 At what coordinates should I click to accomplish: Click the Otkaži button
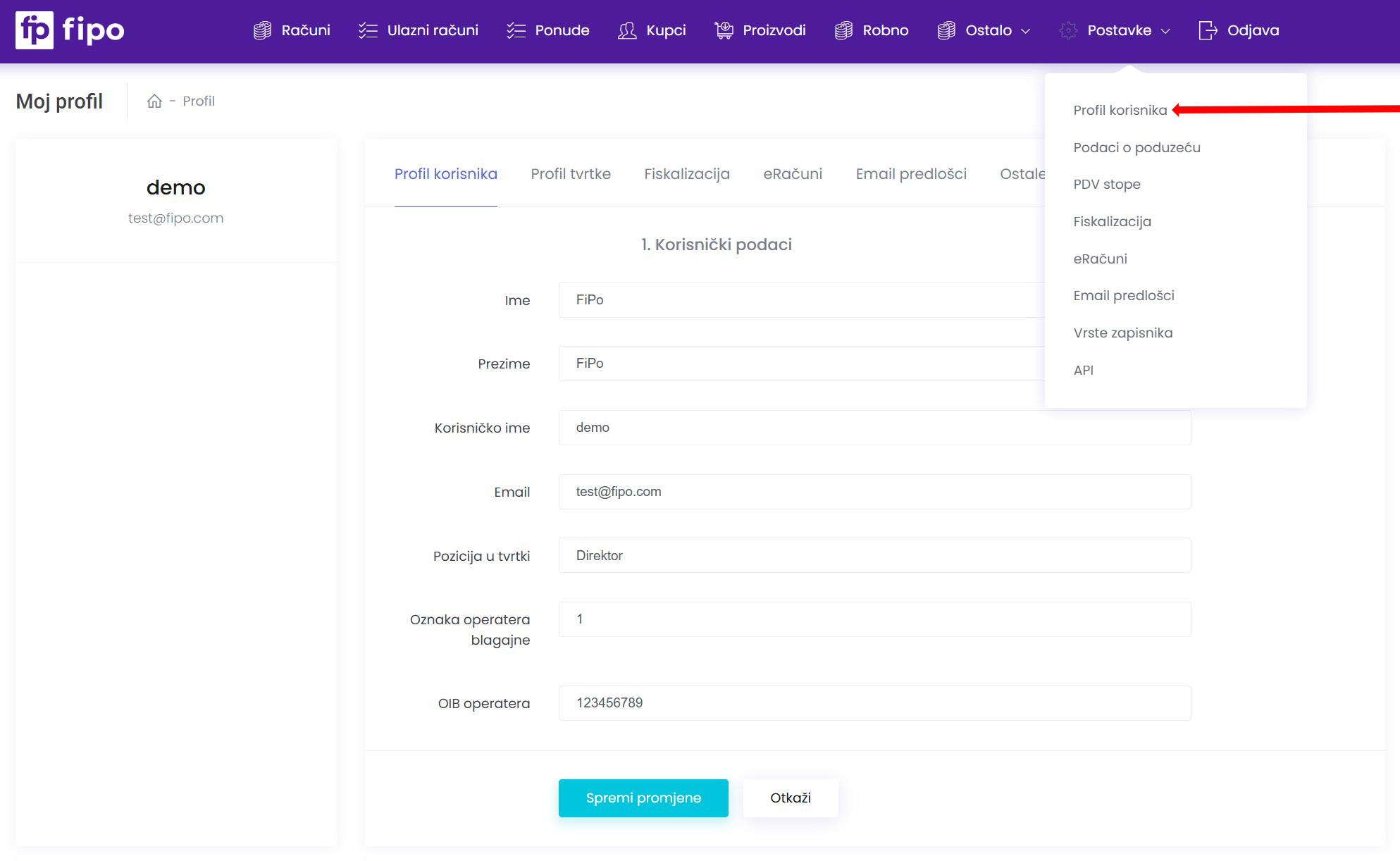pyautogui.click(x=790, y=798)
